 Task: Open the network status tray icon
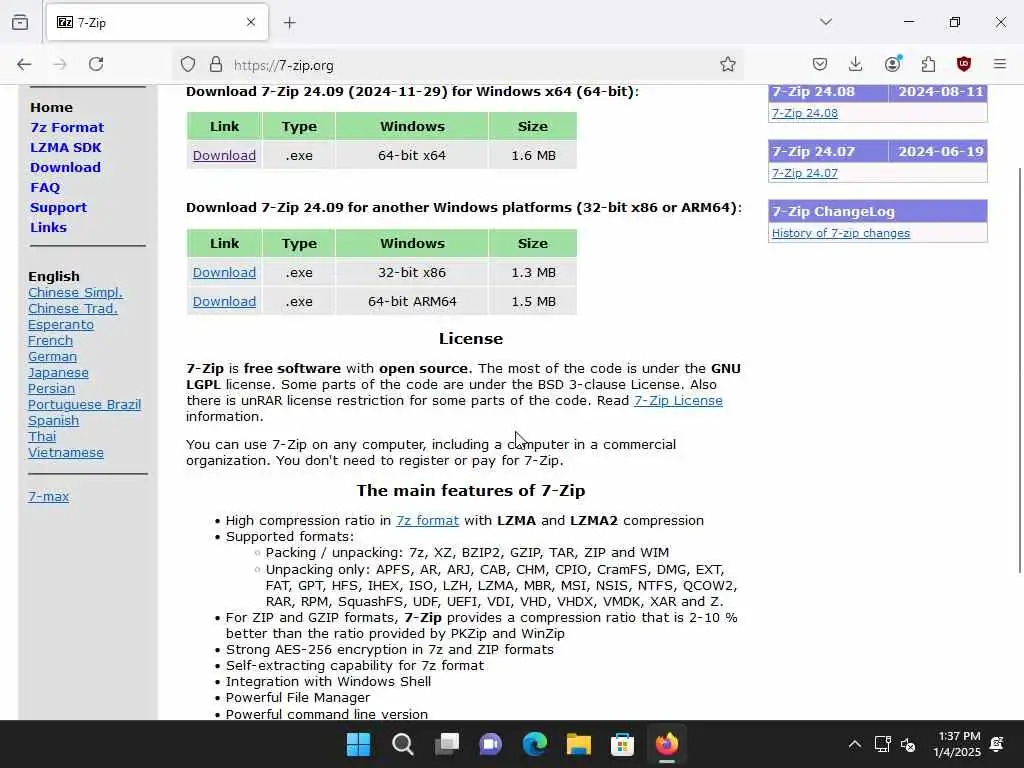click(882, 744)
